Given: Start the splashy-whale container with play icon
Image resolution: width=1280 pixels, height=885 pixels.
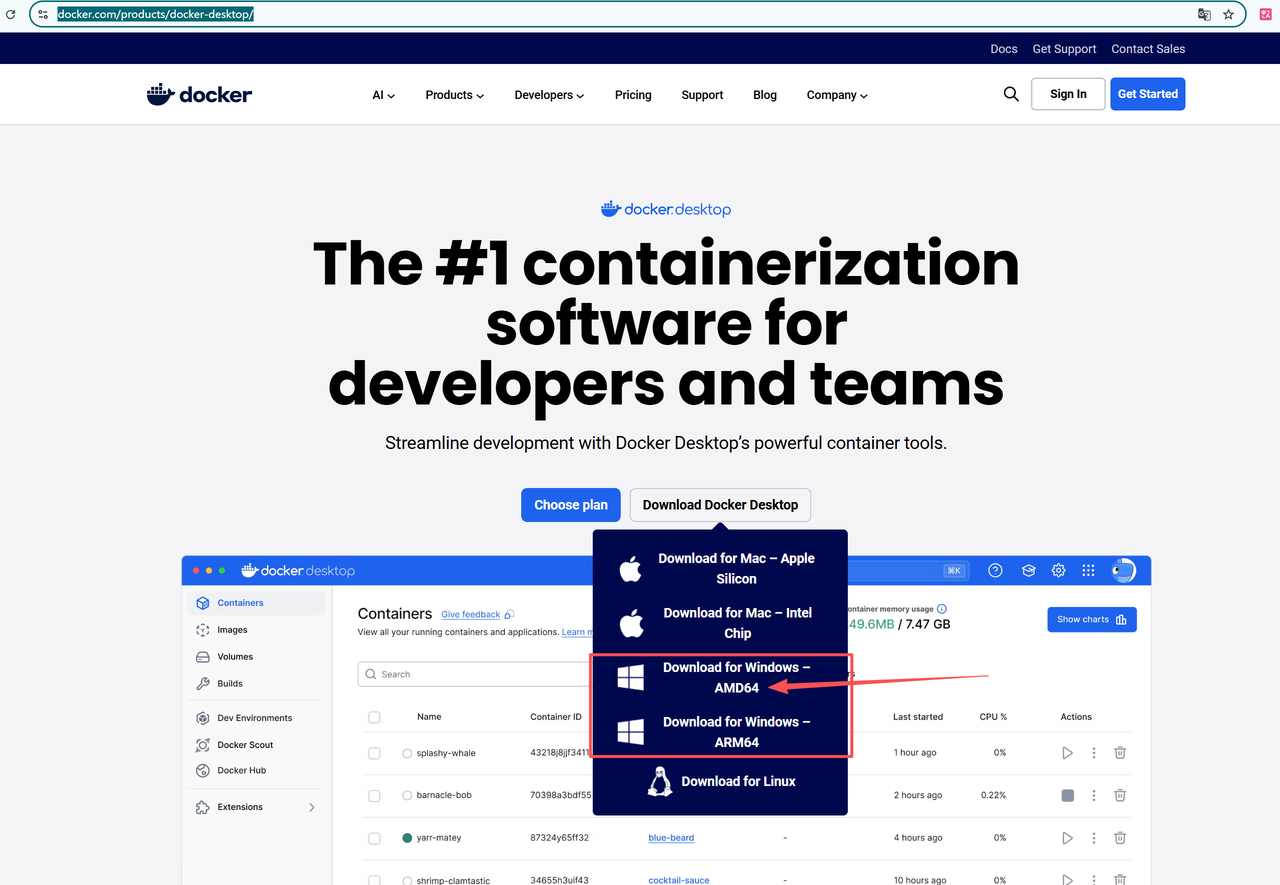Looking at the screenshot, I should click(x=1067, y=753).
